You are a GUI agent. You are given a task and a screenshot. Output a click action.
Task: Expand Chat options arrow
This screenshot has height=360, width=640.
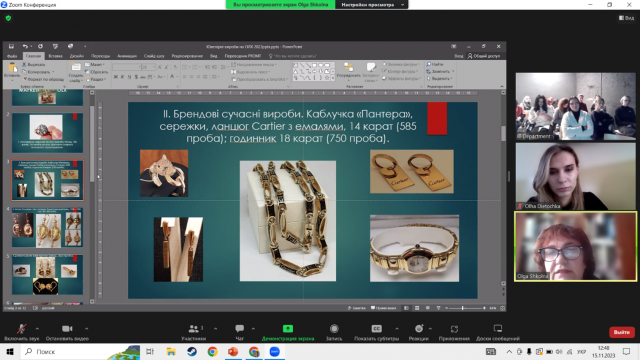pyautogui.click(x=253, y=328)
